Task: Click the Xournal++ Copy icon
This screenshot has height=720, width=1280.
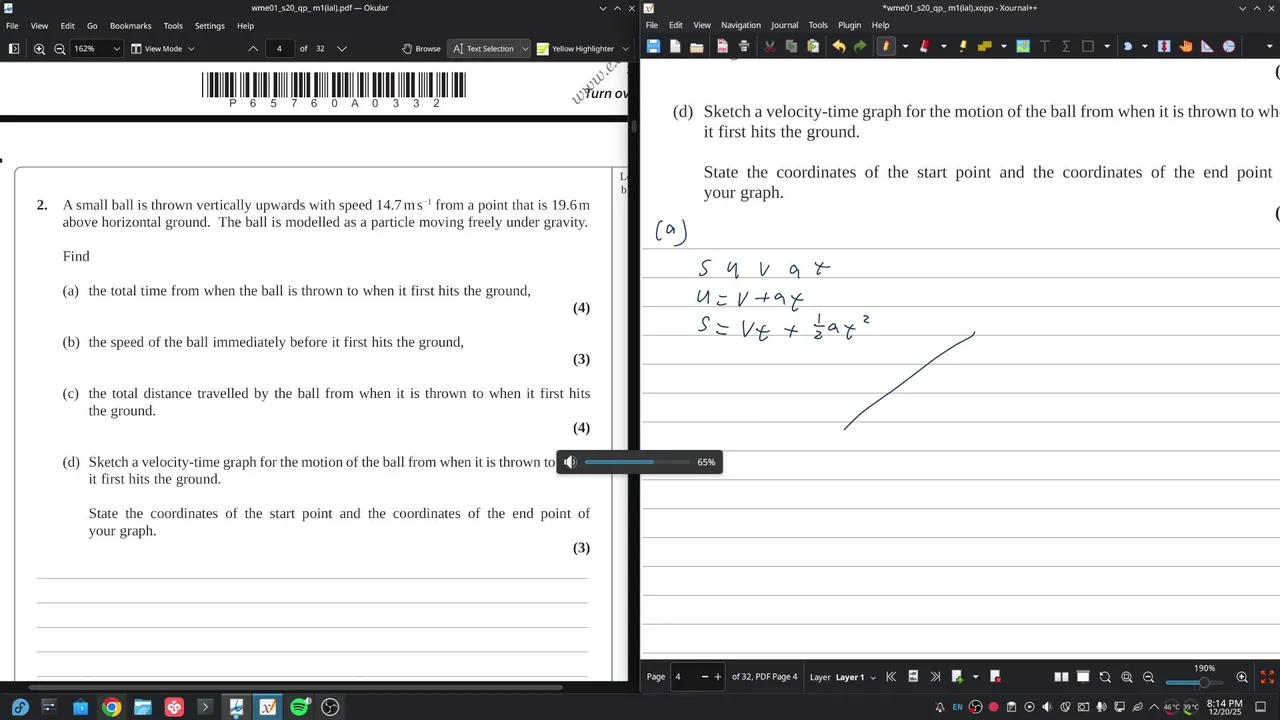Action: click(791, 46)
